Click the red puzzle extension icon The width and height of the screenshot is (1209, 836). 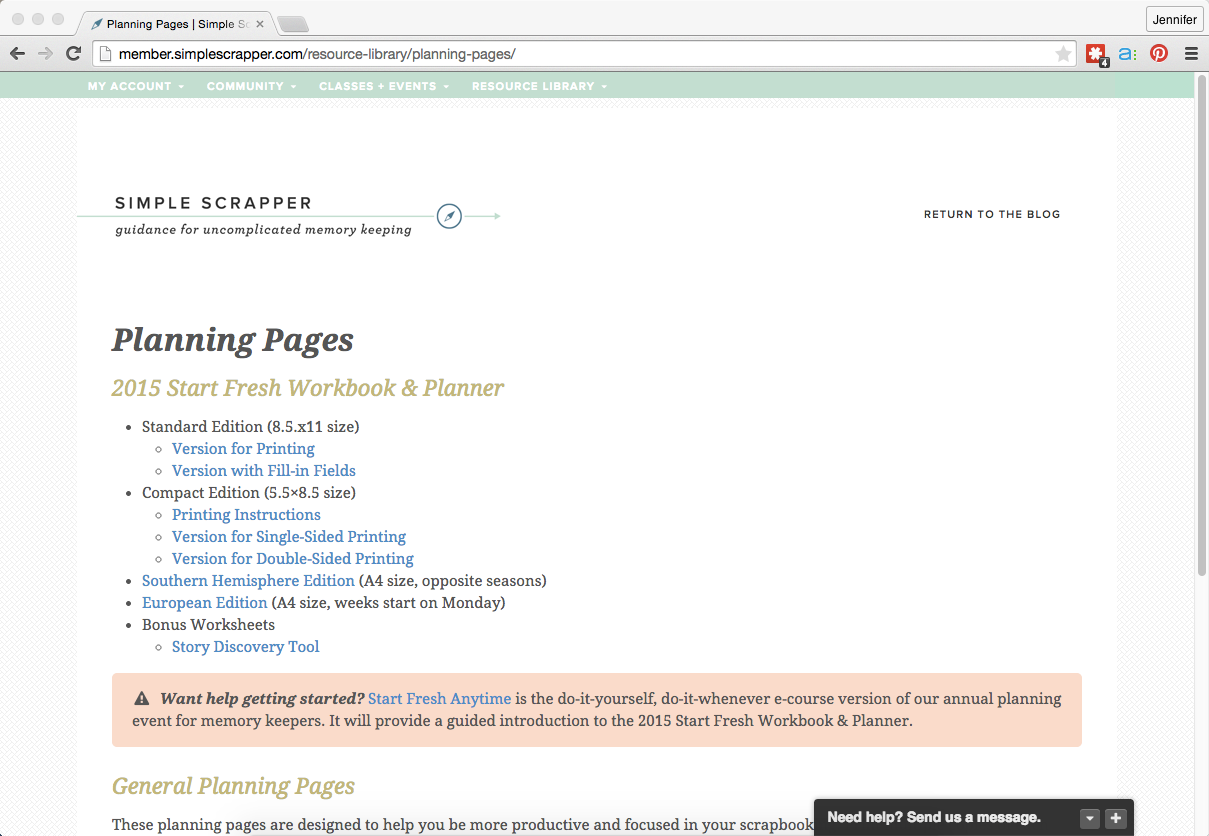[1096, 54]
